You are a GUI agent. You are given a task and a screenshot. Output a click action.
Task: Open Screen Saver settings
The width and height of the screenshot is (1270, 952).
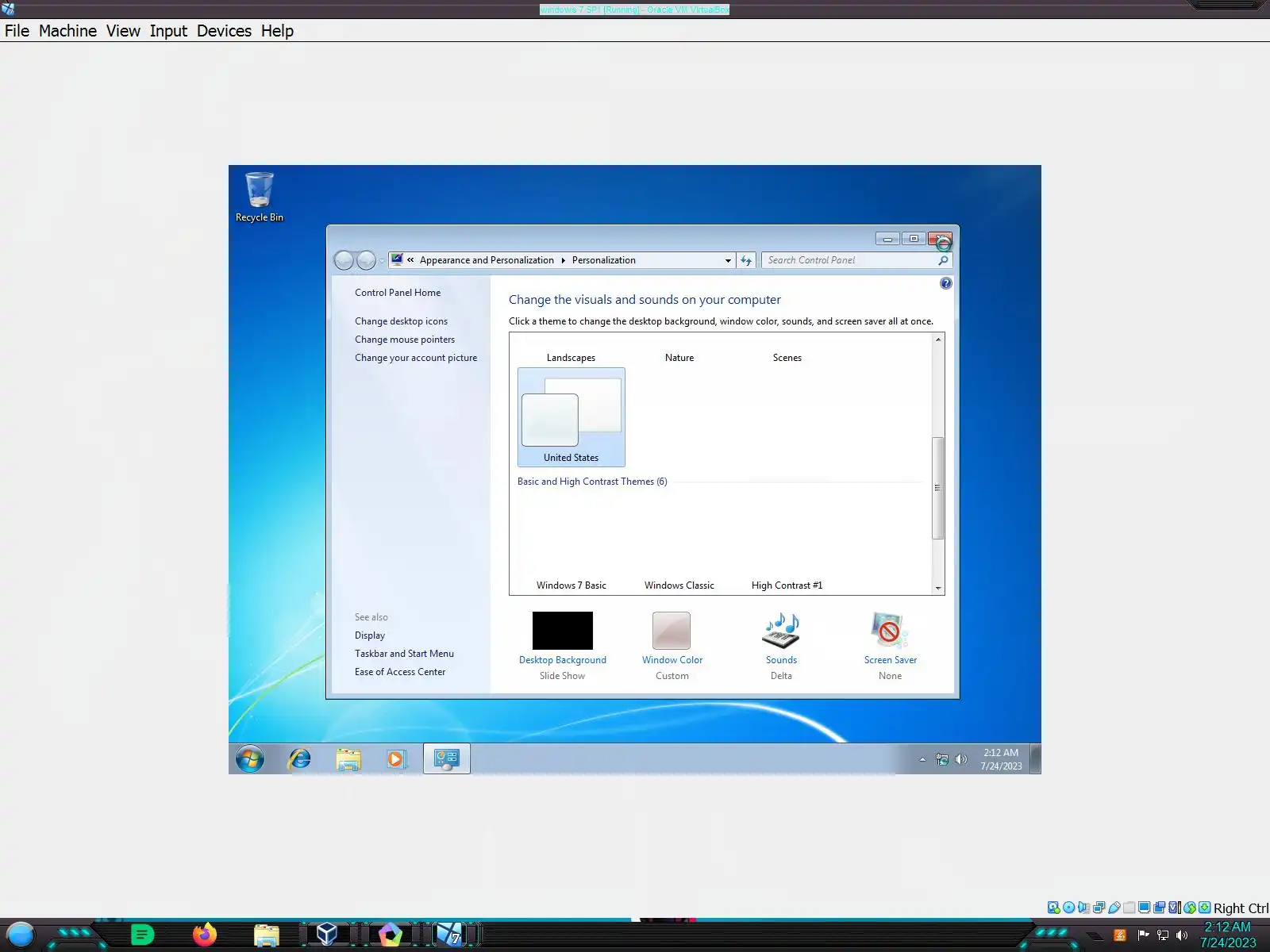891,646
